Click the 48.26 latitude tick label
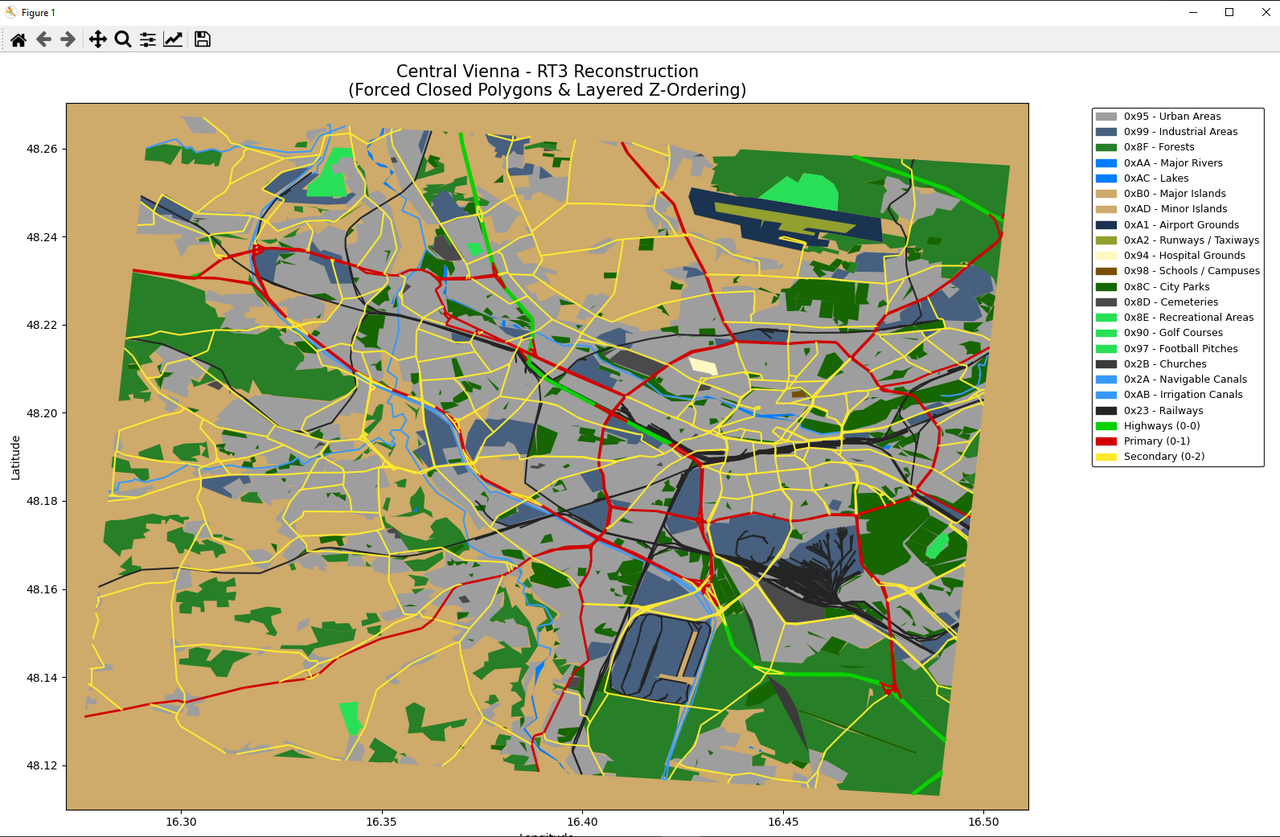 [x=43, y=149]
